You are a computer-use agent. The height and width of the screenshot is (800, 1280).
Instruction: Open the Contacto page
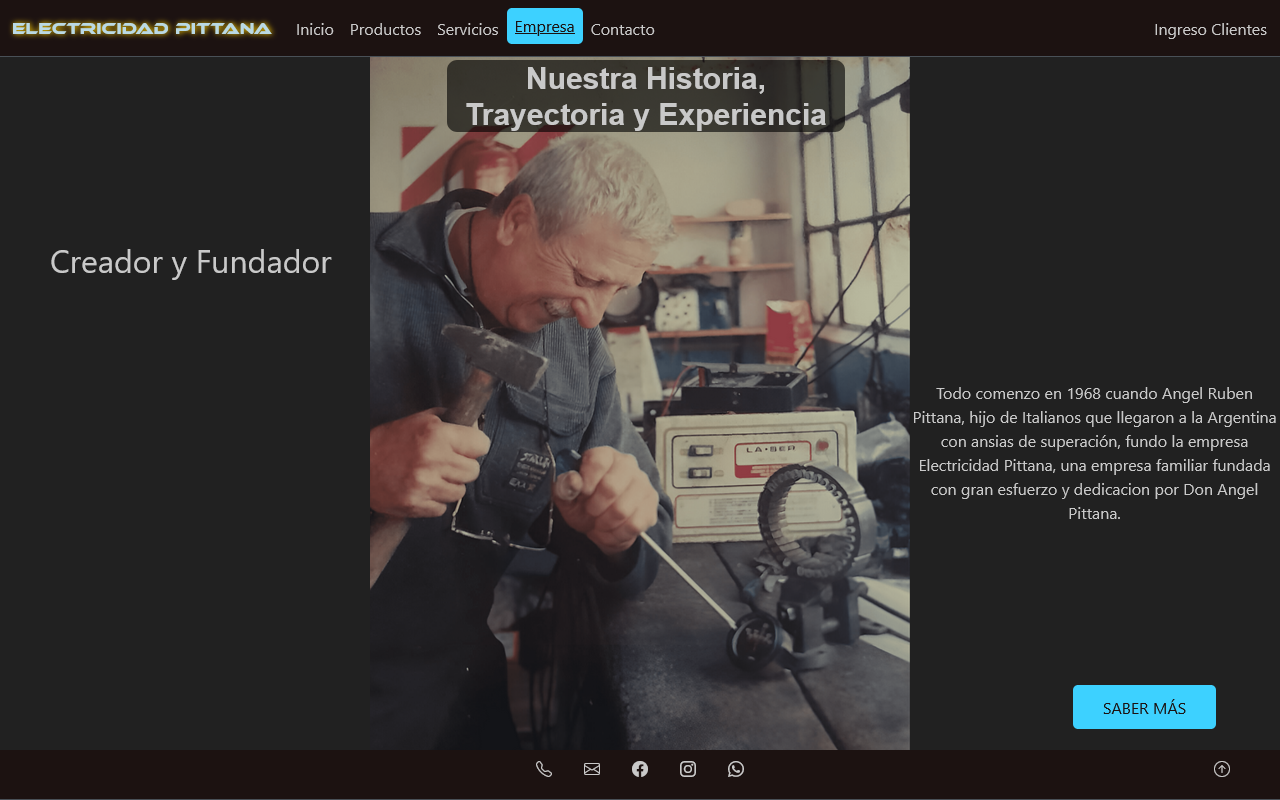point(623,29)
